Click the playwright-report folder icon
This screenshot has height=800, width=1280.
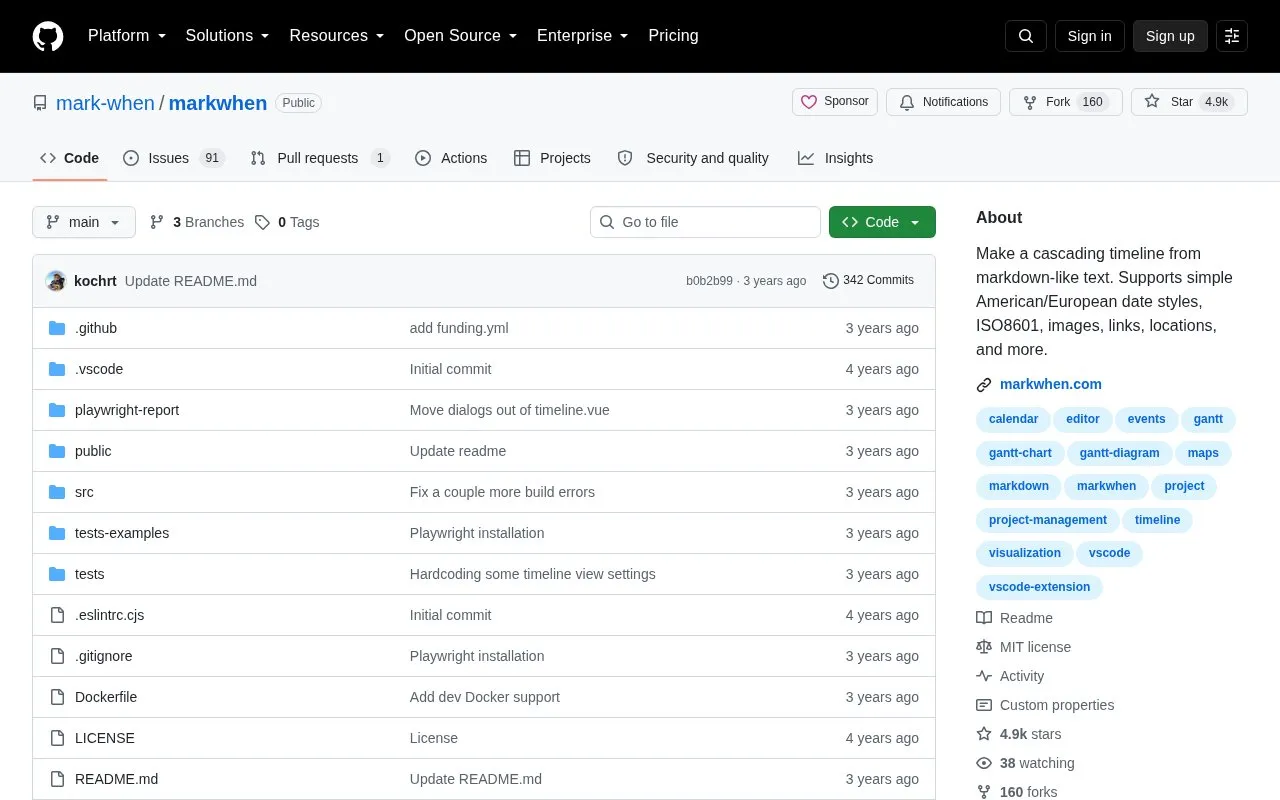pyautogui.click(x=57, y=410)
